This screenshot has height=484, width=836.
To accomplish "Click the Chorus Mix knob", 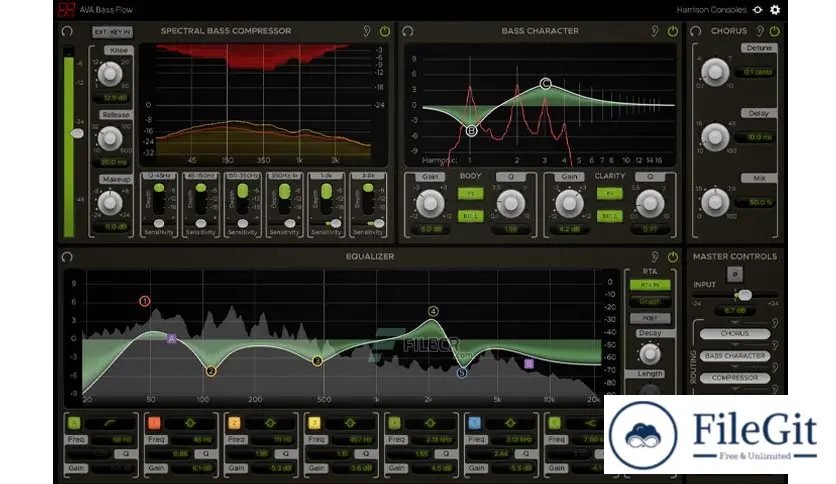I will [x=715, y=202].
